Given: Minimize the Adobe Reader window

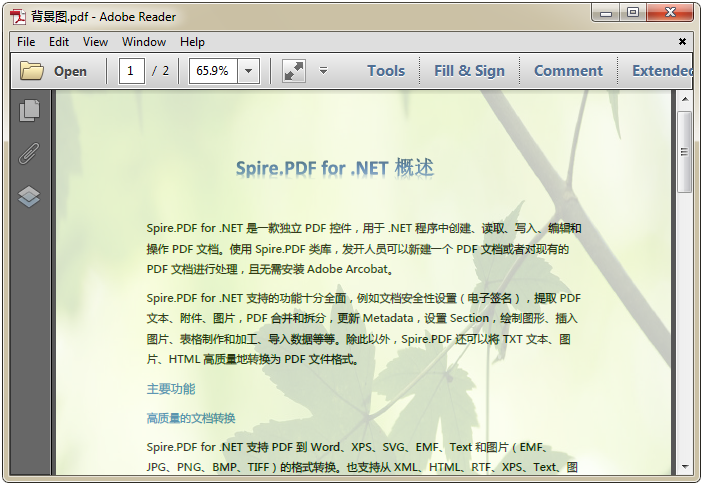Looking at the screenshot, I should point(606,12).
